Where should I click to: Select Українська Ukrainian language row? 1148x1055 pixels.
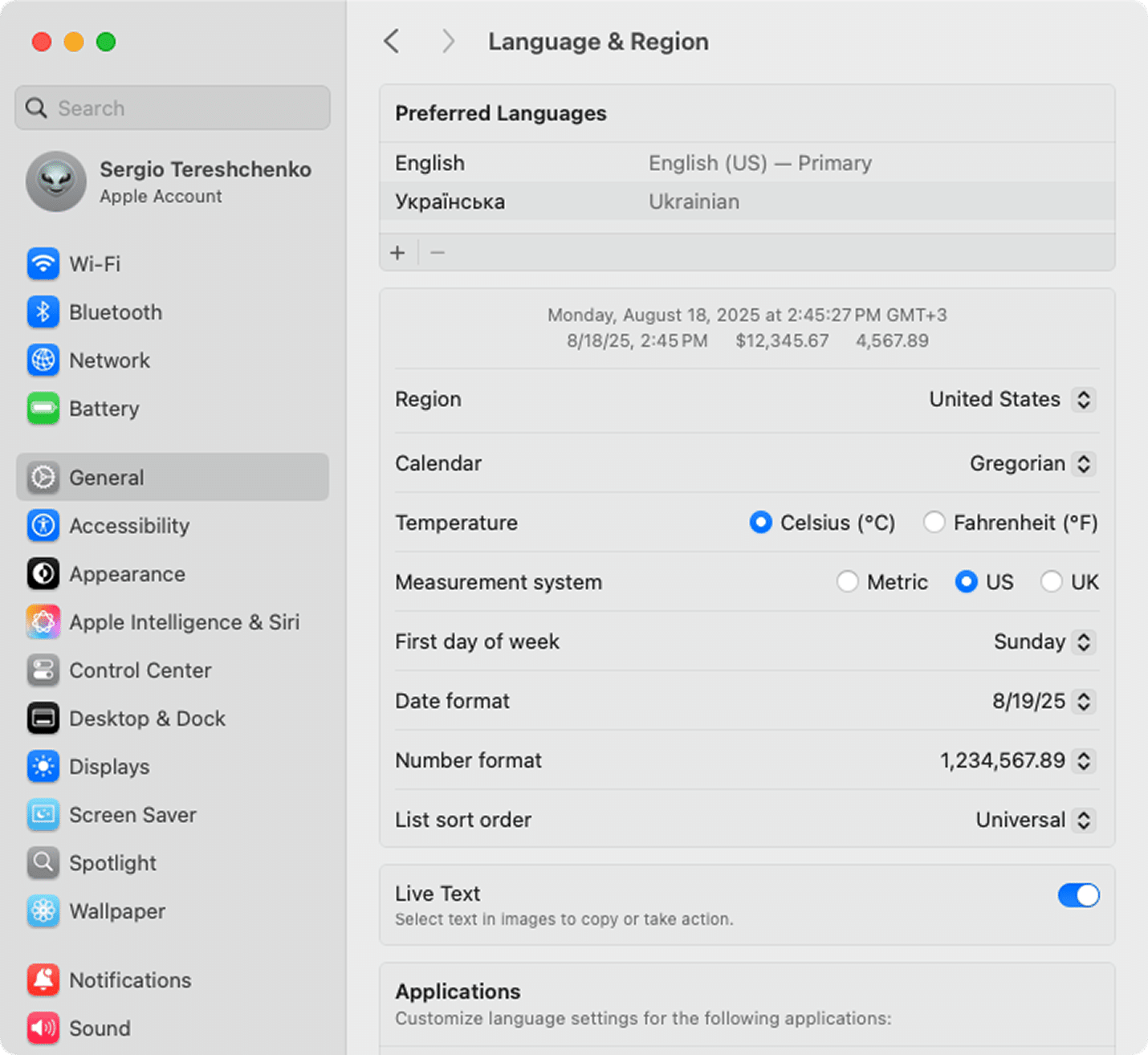tap(747, 202)
